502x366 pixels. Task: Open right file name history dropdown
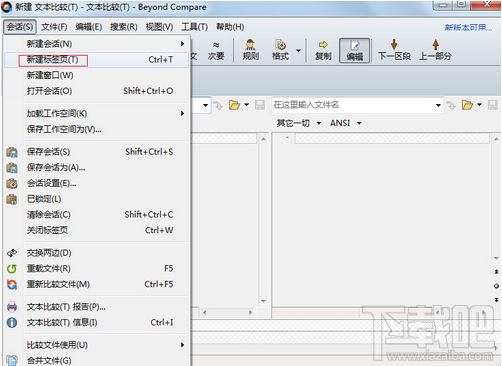[438, 105]
